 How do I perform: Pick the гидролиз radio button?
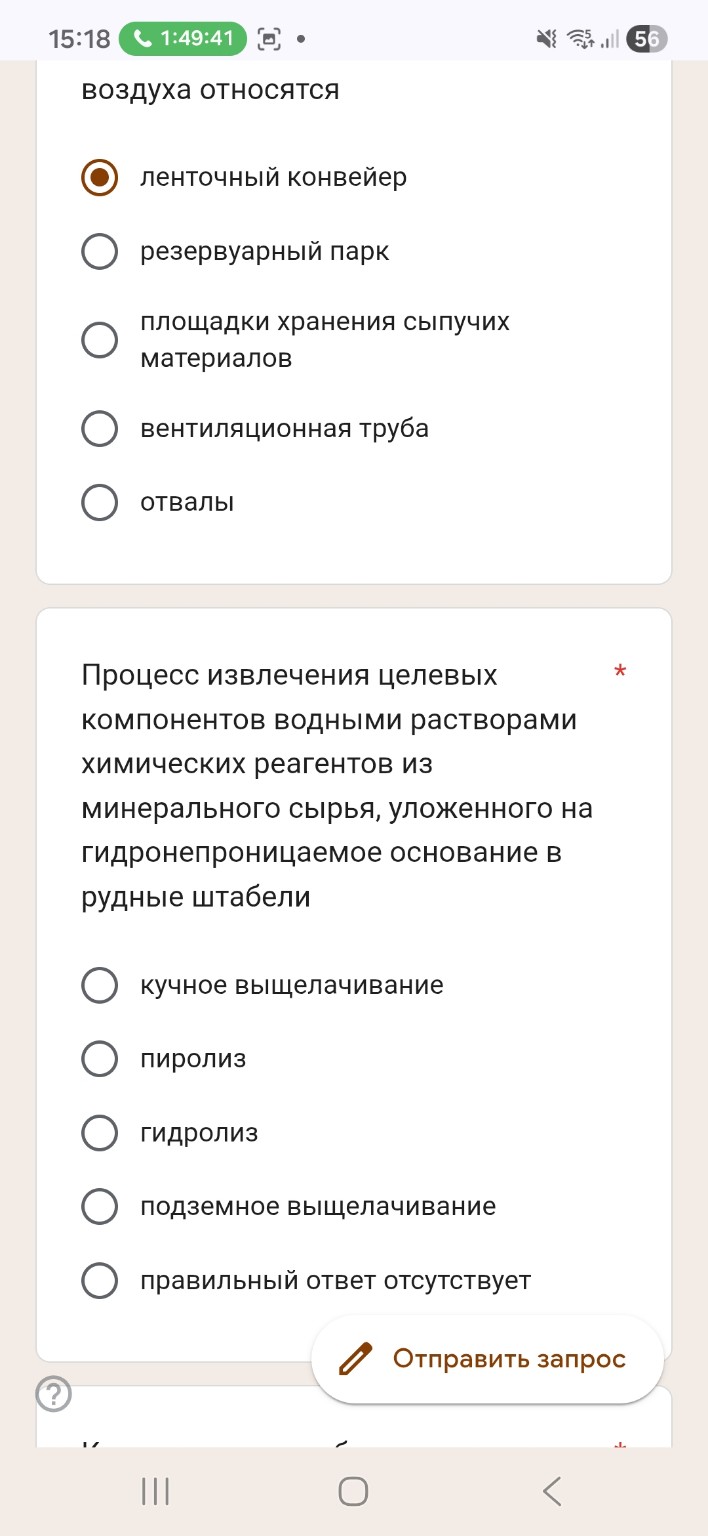coord(99,1132)
